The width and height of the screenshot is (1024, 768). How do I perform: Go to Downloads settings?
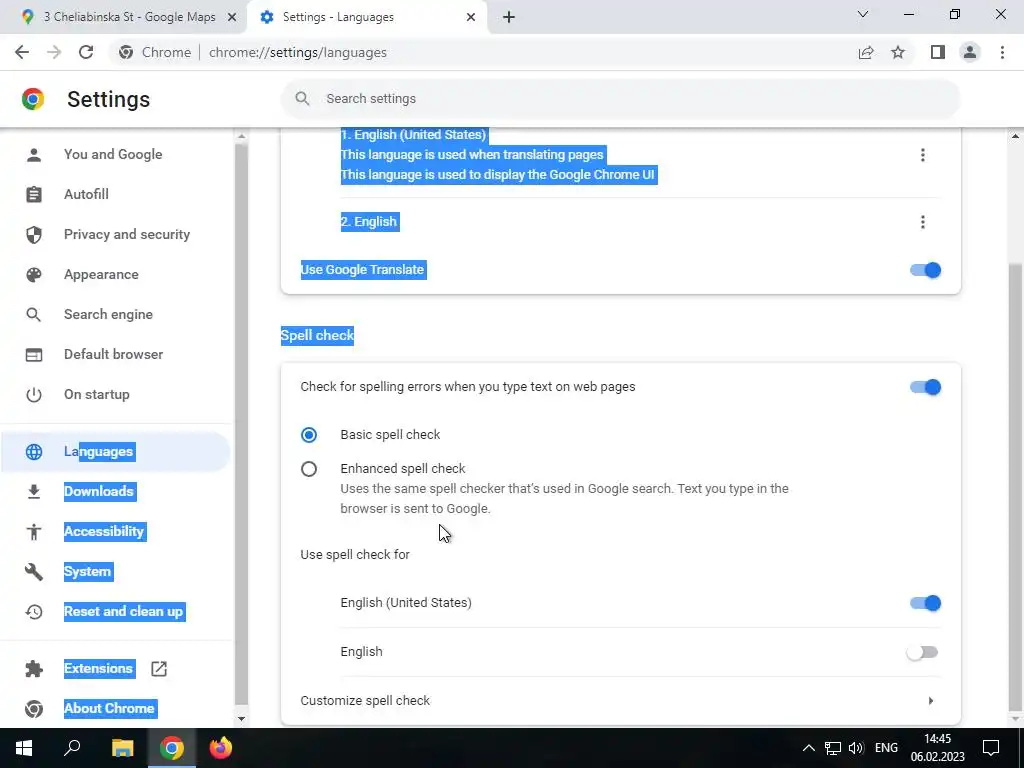pyautogui.click(x=99, y=491)
